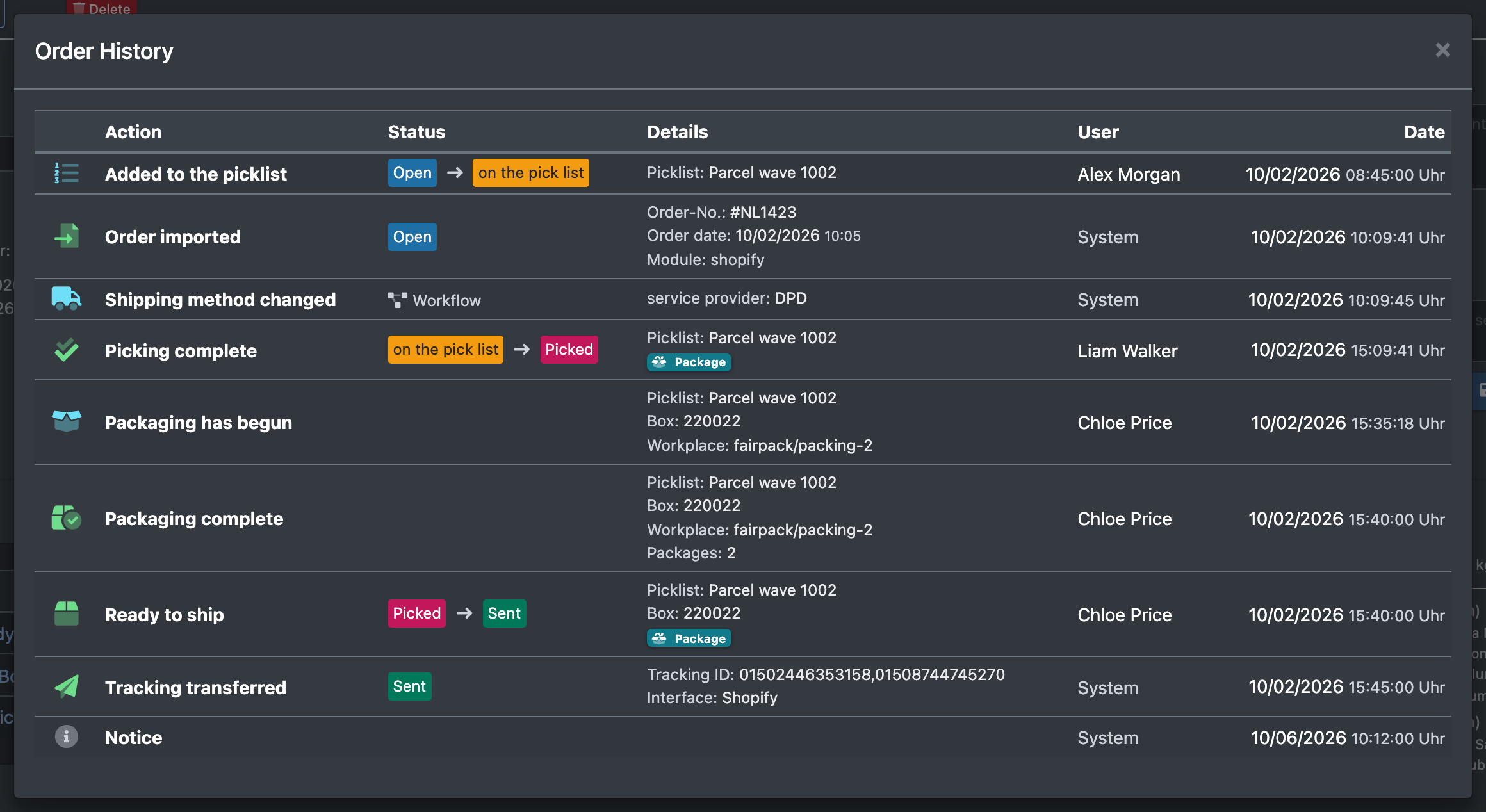Click the Tracking ID numbers text
The image size is (1486, 812).
point(872,674)
